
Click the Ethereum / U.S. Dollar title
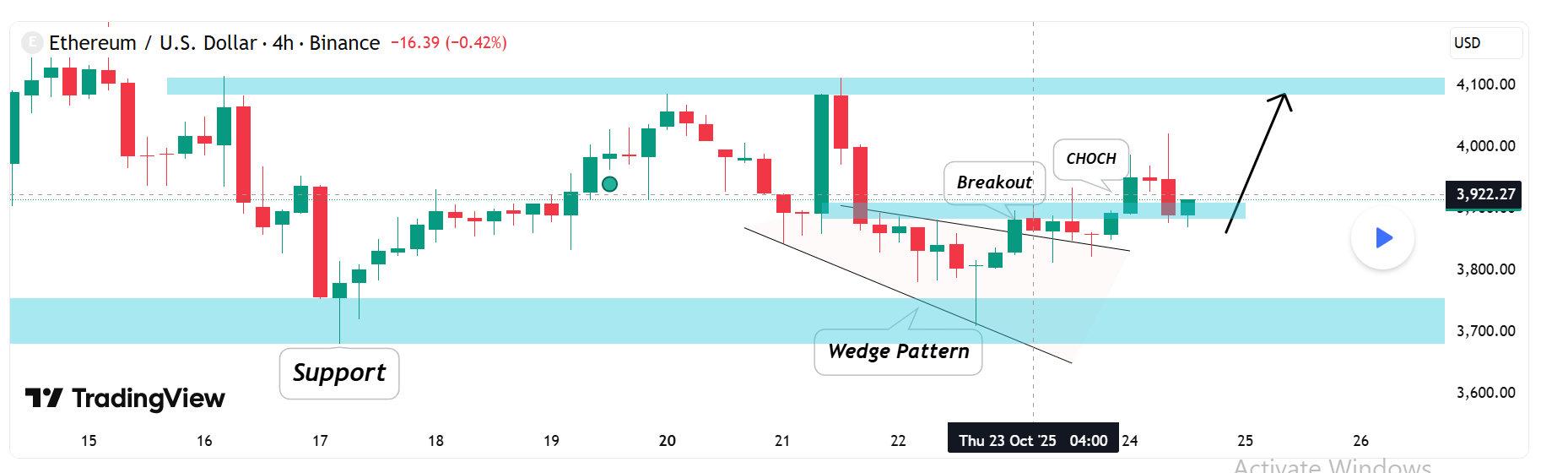(x=152, y=43)
